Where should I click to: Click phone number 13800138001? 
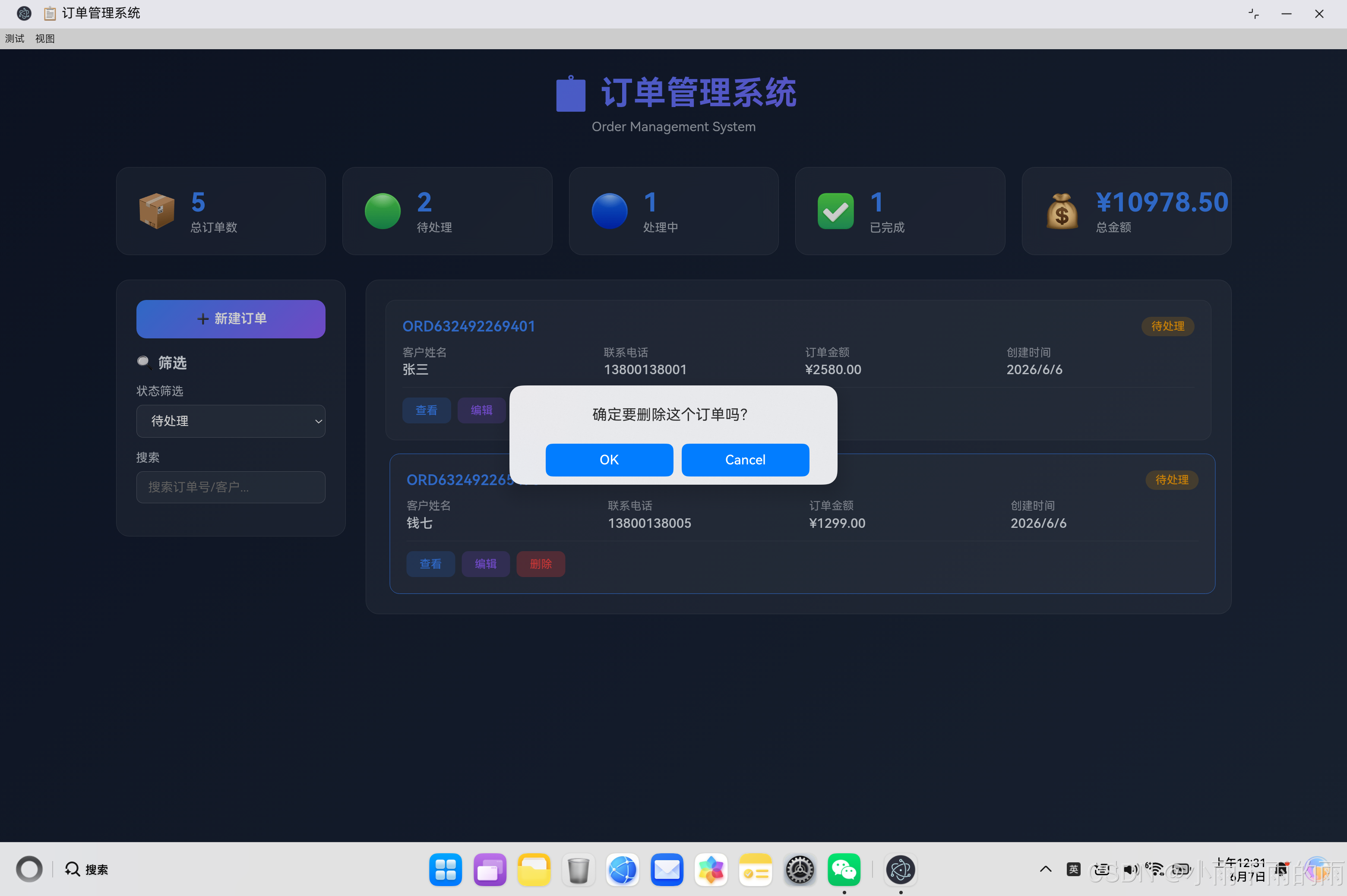645,369
